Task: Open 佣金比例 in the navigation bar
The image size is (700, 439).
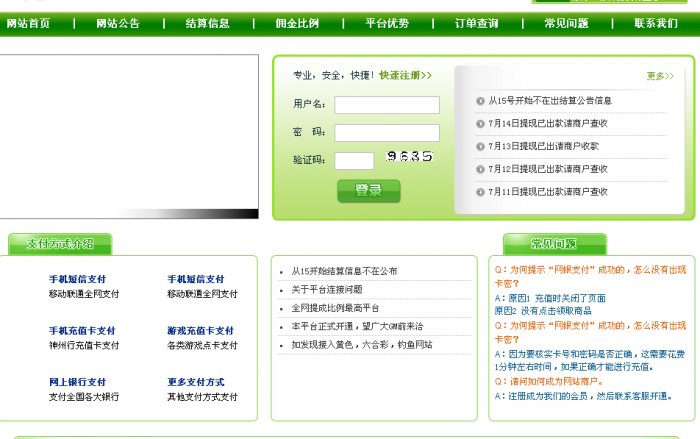Action: [x=297, y=24]
